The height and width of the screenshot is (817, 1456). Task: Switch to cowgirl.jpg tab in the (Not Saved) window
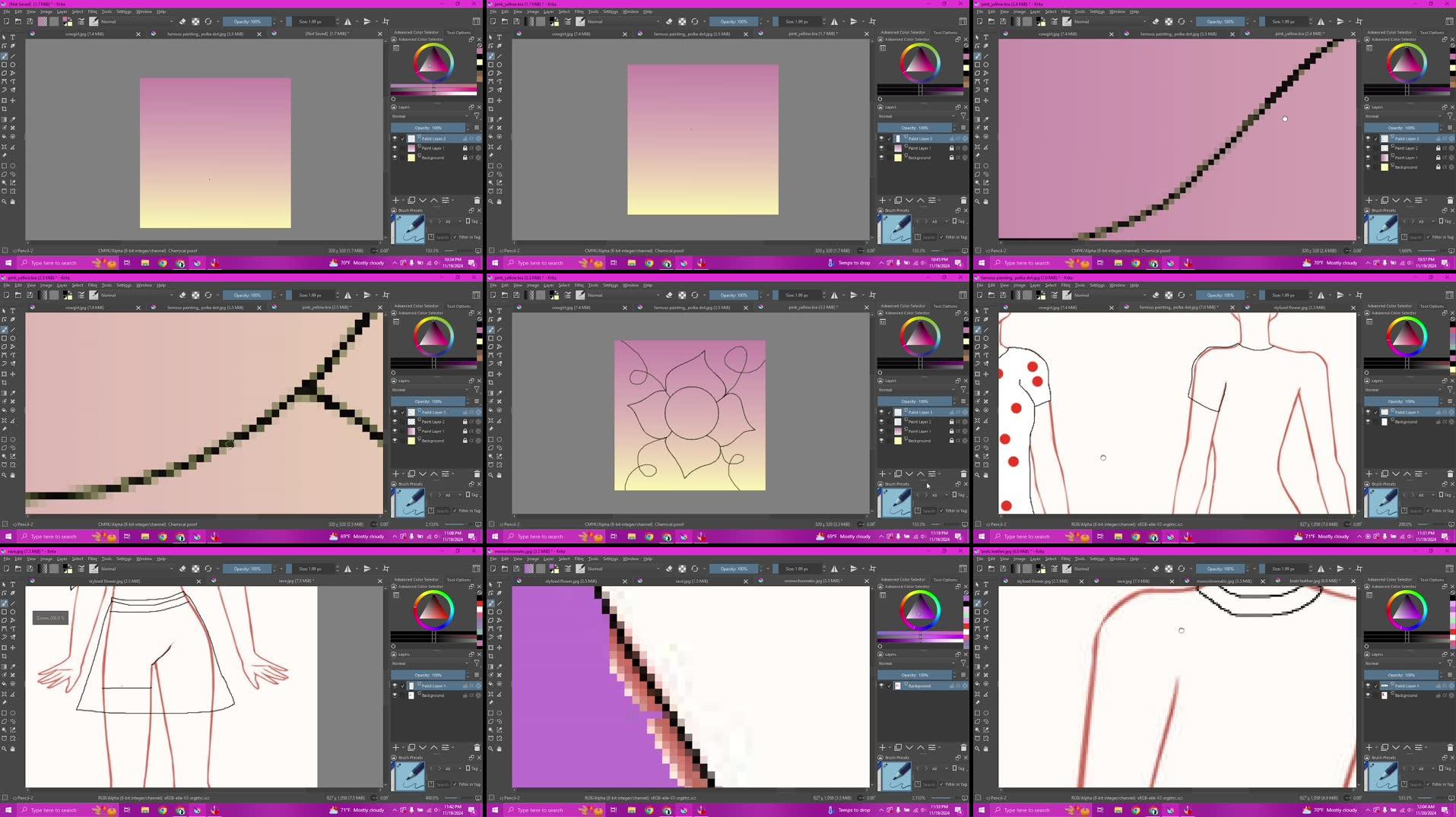(x=84, y=34)
